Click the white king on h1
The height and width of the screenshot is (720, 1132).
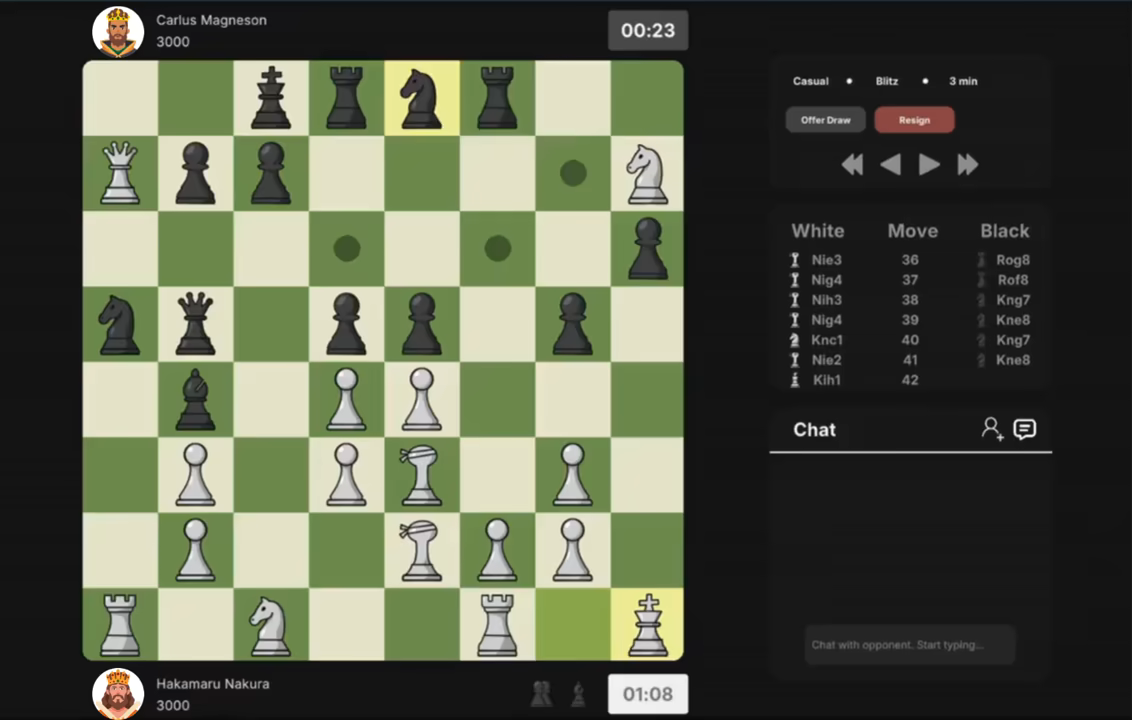[648, 626]
